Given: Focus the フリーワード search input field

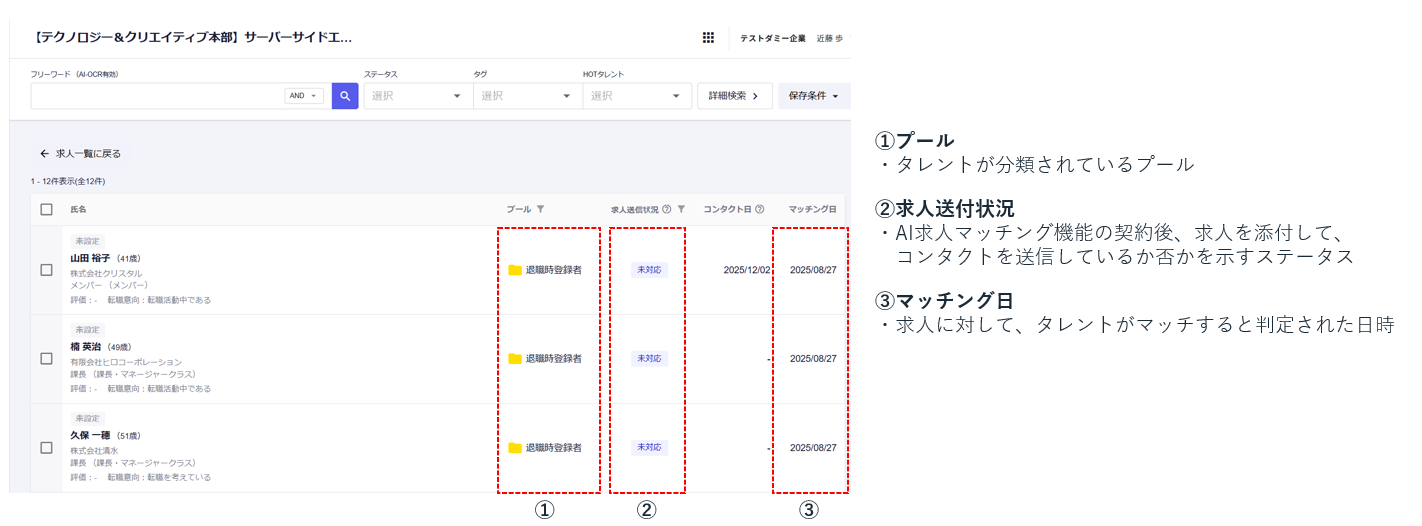Looking at the screenshot, I should point(157,96).
